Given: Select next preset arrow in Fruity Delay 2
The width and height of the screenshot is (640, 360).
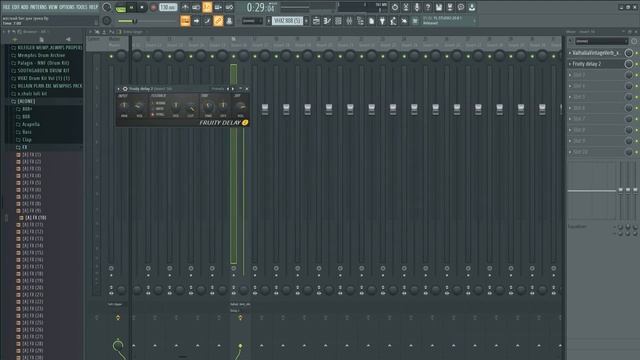Looking at the screenshot, I should 233,89.
